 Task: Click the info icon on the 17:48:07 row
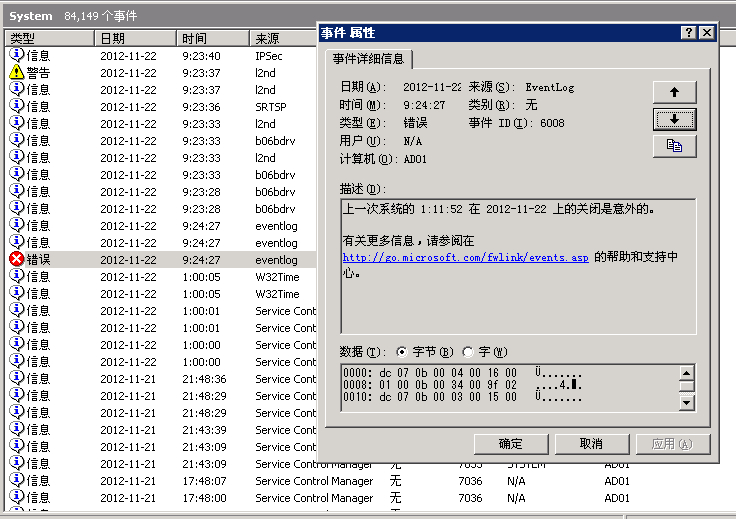(16, 480)
